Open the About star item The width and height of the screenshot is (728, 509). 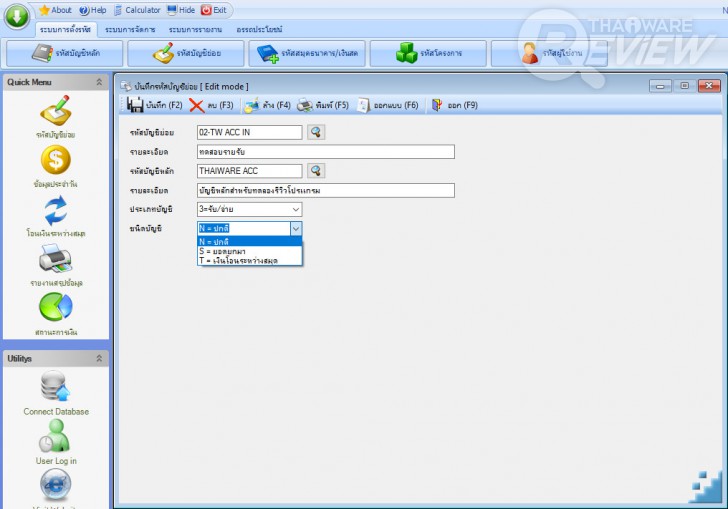pos(55,10)
